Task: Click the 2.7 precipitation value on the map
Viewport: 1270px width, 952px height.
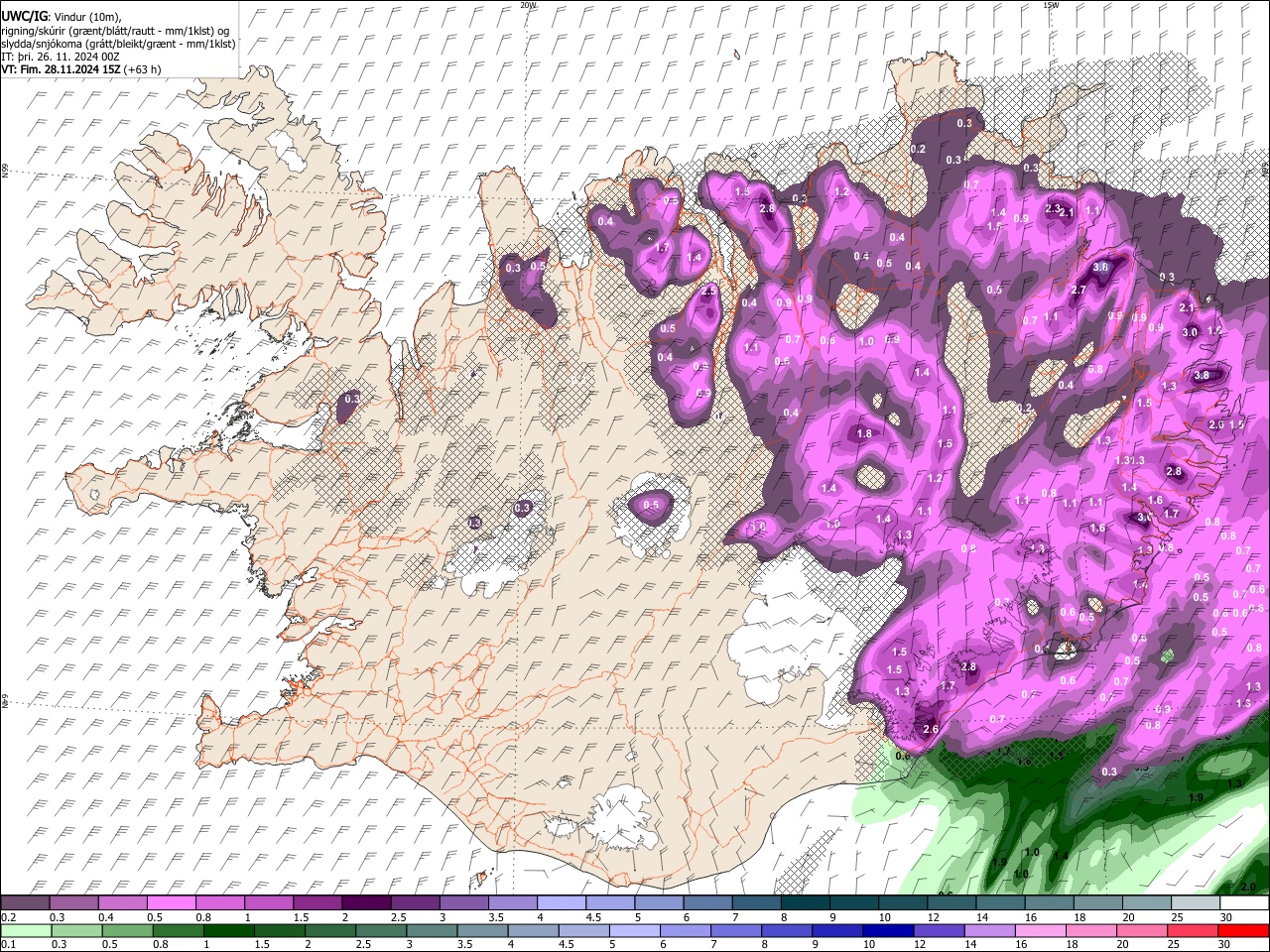Action: 1079,290
